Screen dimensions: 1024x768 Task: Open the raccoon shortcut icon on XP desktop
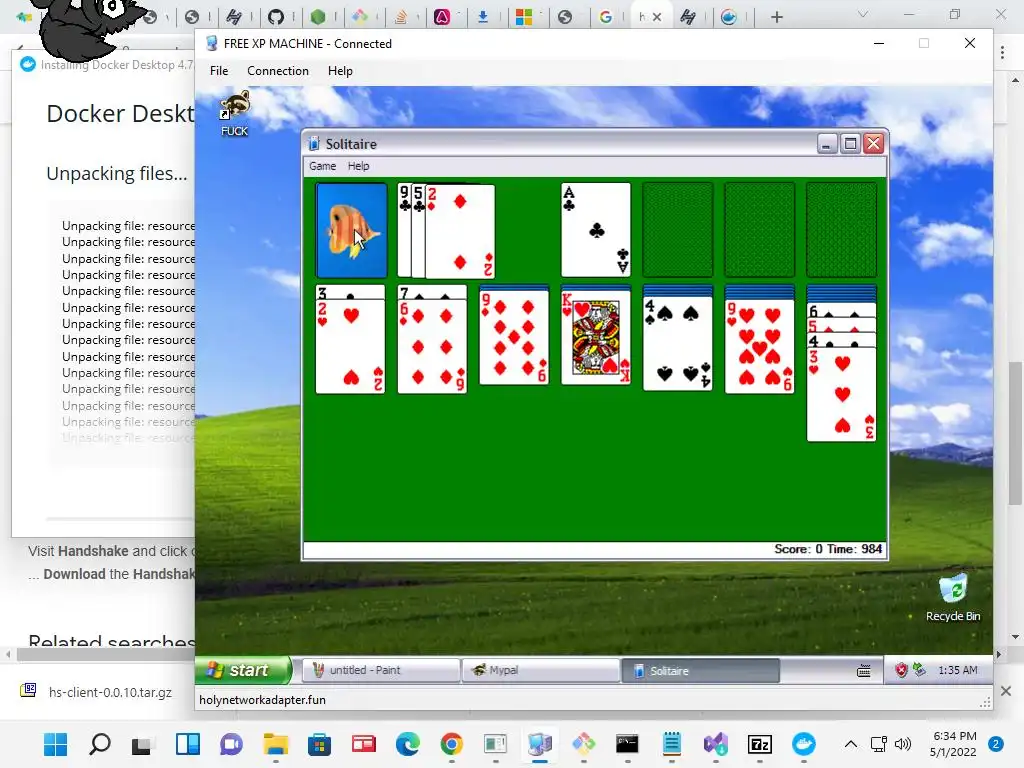click(234, 113)
